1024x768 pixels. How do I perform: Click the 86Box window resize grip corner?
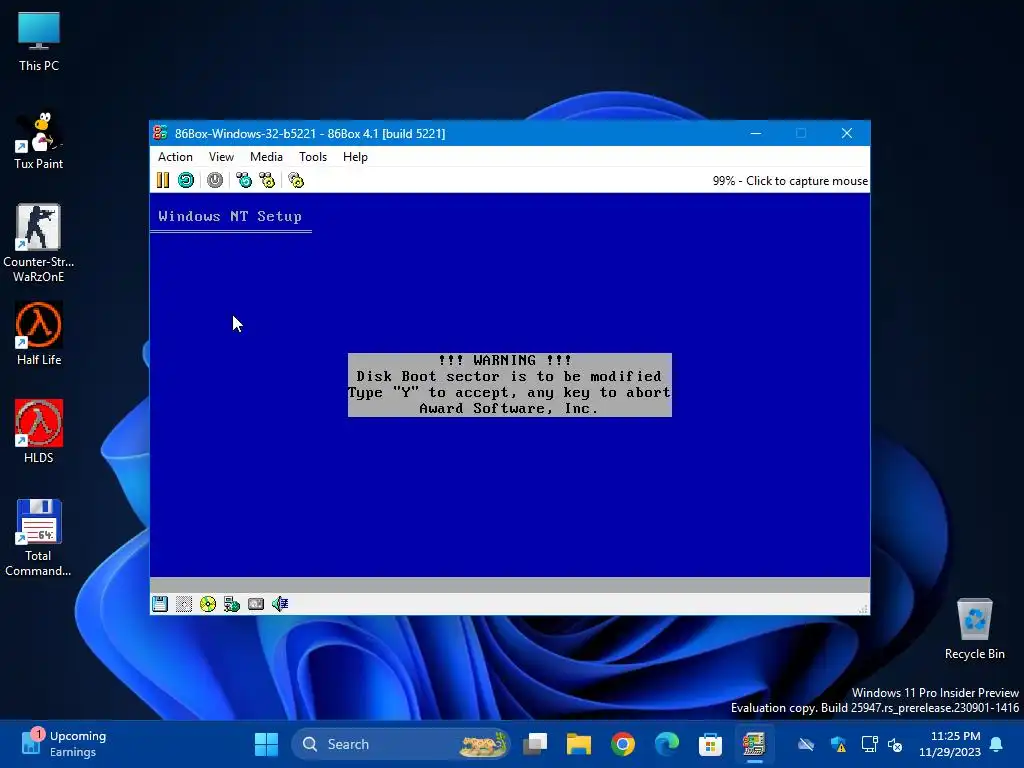863,608
